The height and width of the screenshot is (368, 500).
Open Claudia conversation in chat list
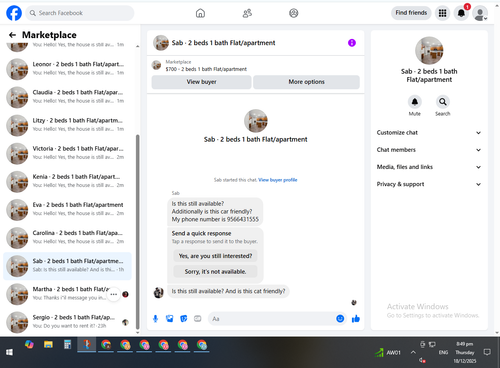coord(67,97)
